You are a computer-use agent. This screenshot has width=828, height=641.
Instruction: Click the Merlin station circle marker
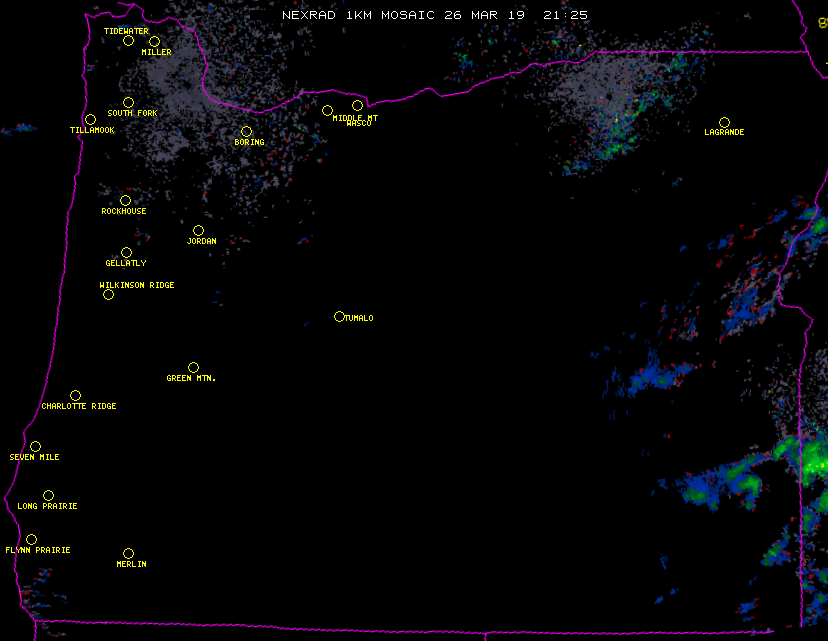pyautogui.click(x=128, y=554)
